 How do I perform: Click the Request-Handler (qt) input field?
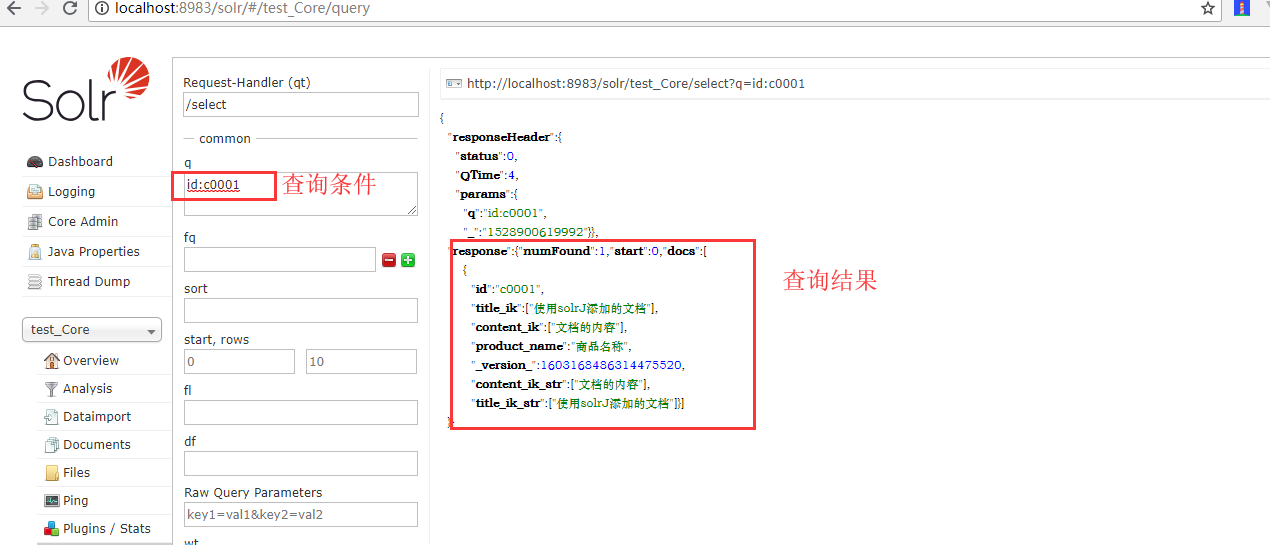click(x=301, y=104)
